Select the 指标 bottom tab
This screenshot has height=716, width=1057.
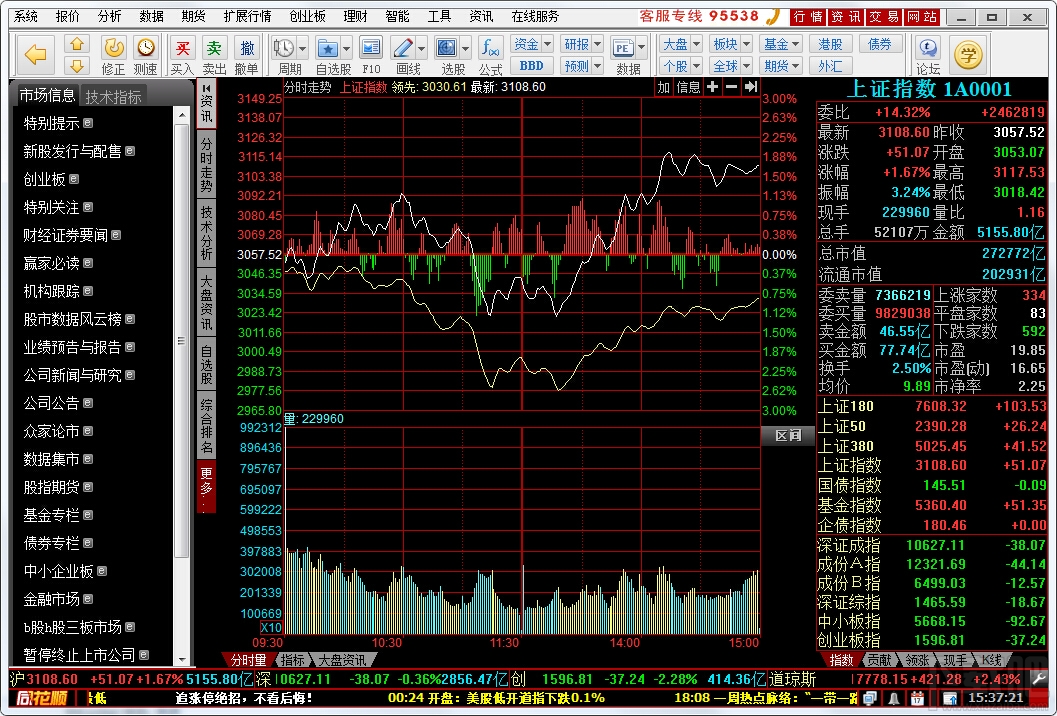tap(293, 660)
